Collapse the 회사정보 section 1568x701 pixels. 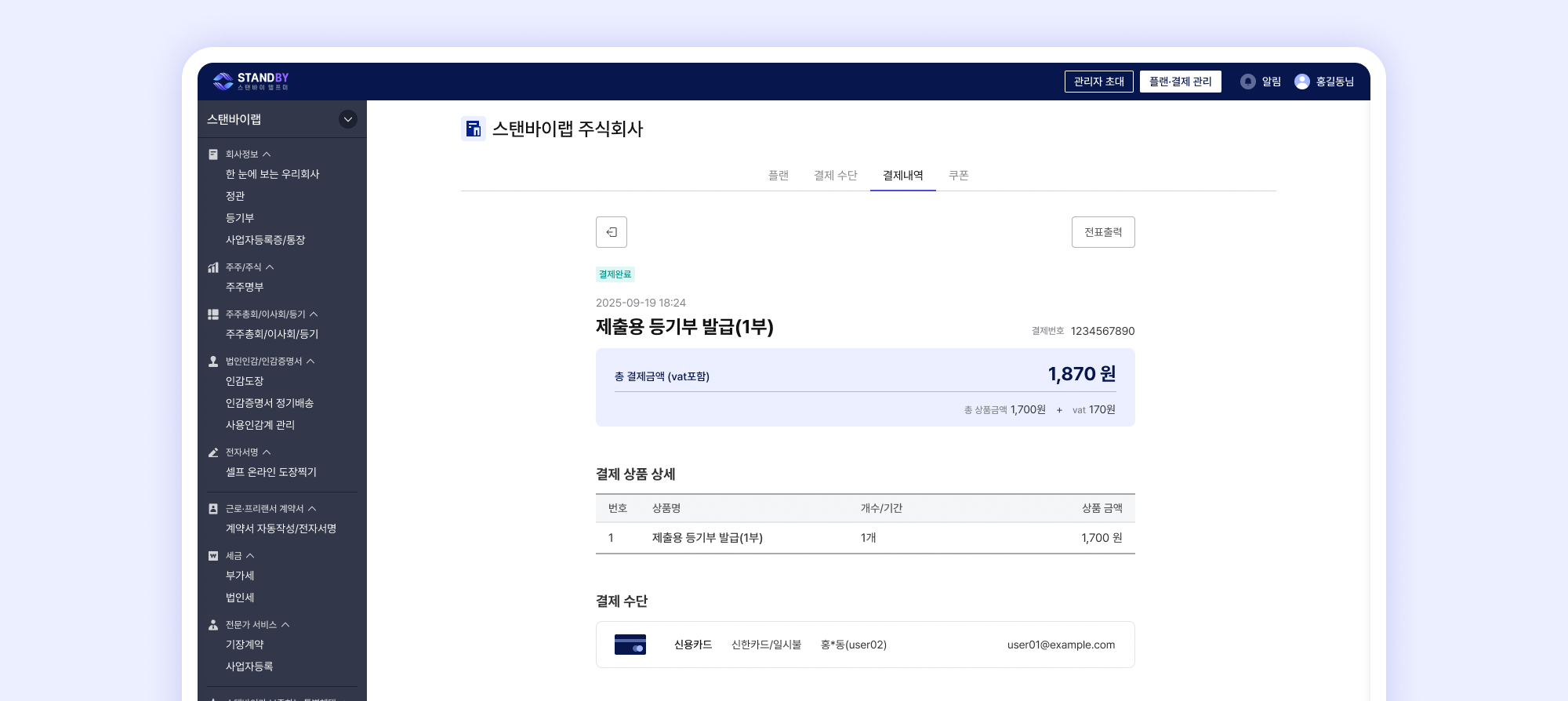coord(267,154)
